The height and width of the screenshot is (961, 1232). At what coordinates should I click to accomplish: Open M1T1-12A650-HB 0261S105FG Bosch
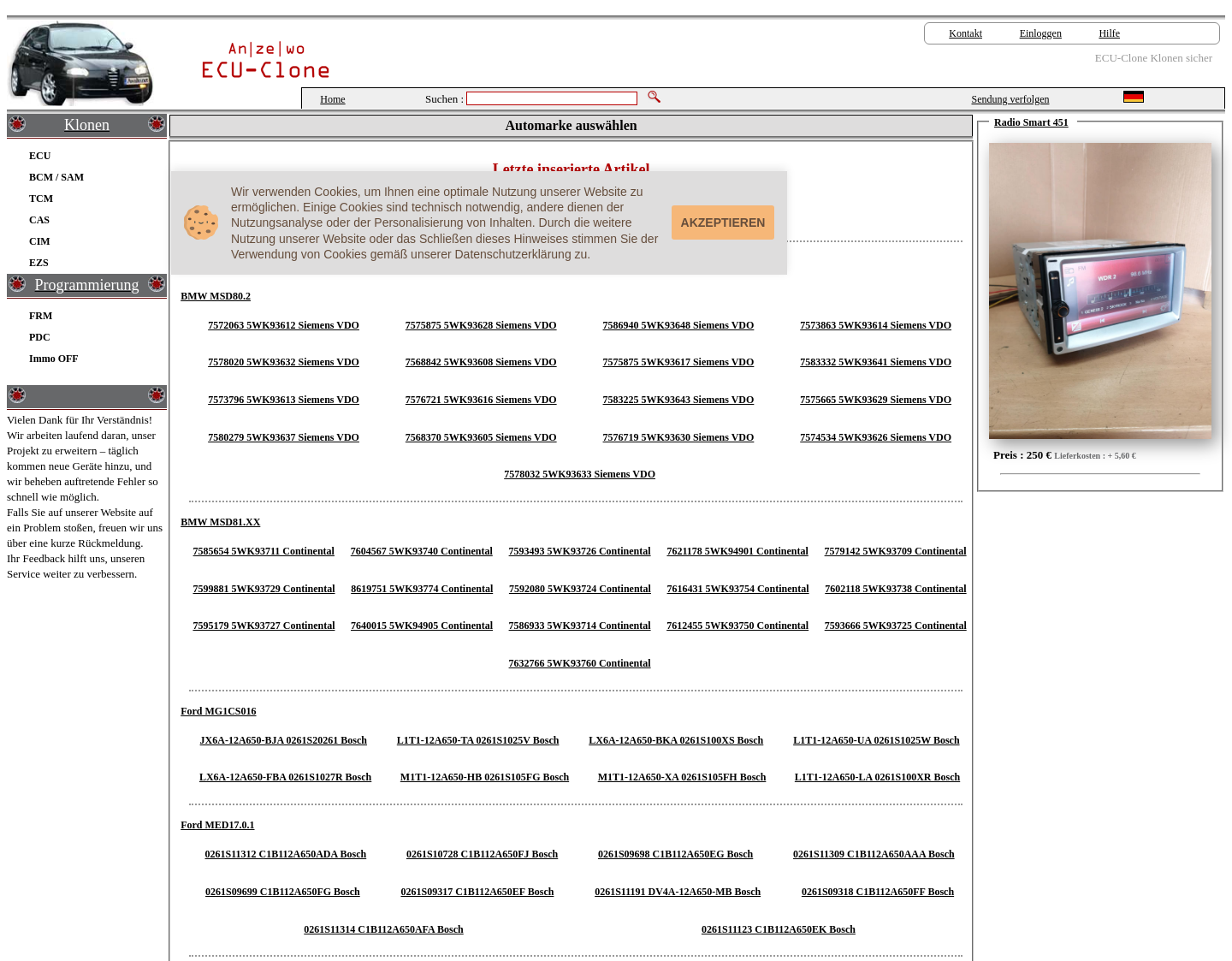coord(484,777)
